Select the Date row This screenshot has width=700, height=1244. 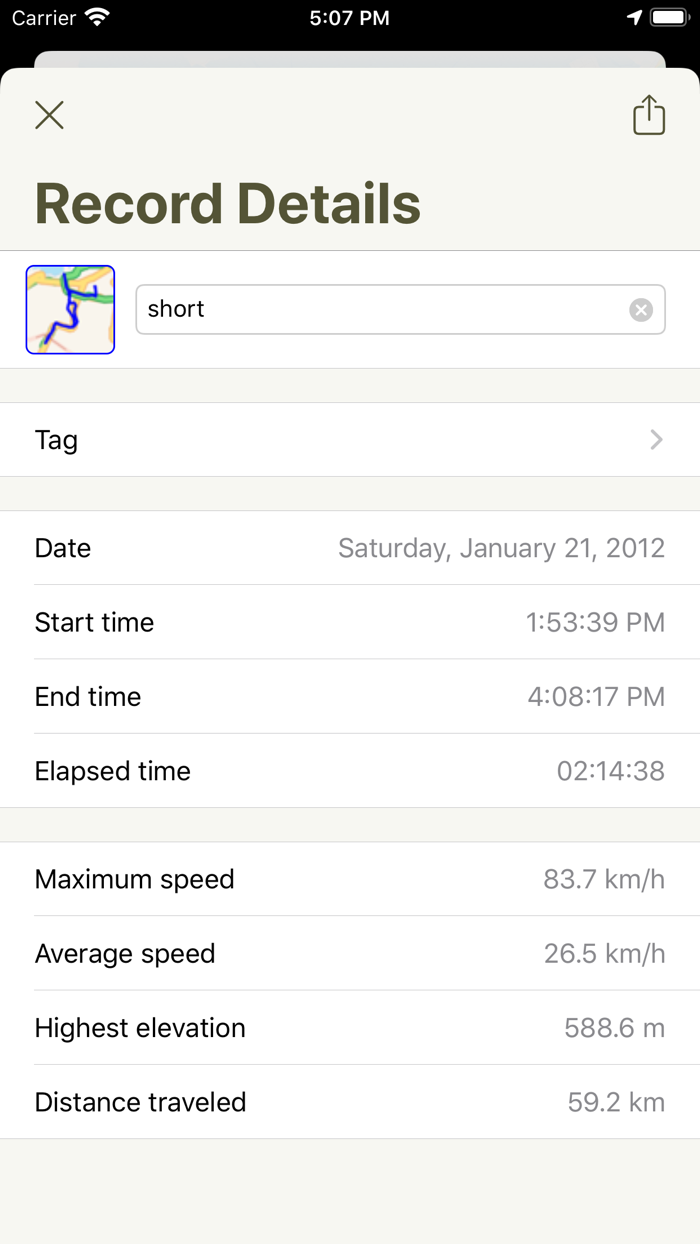point(350,548)
